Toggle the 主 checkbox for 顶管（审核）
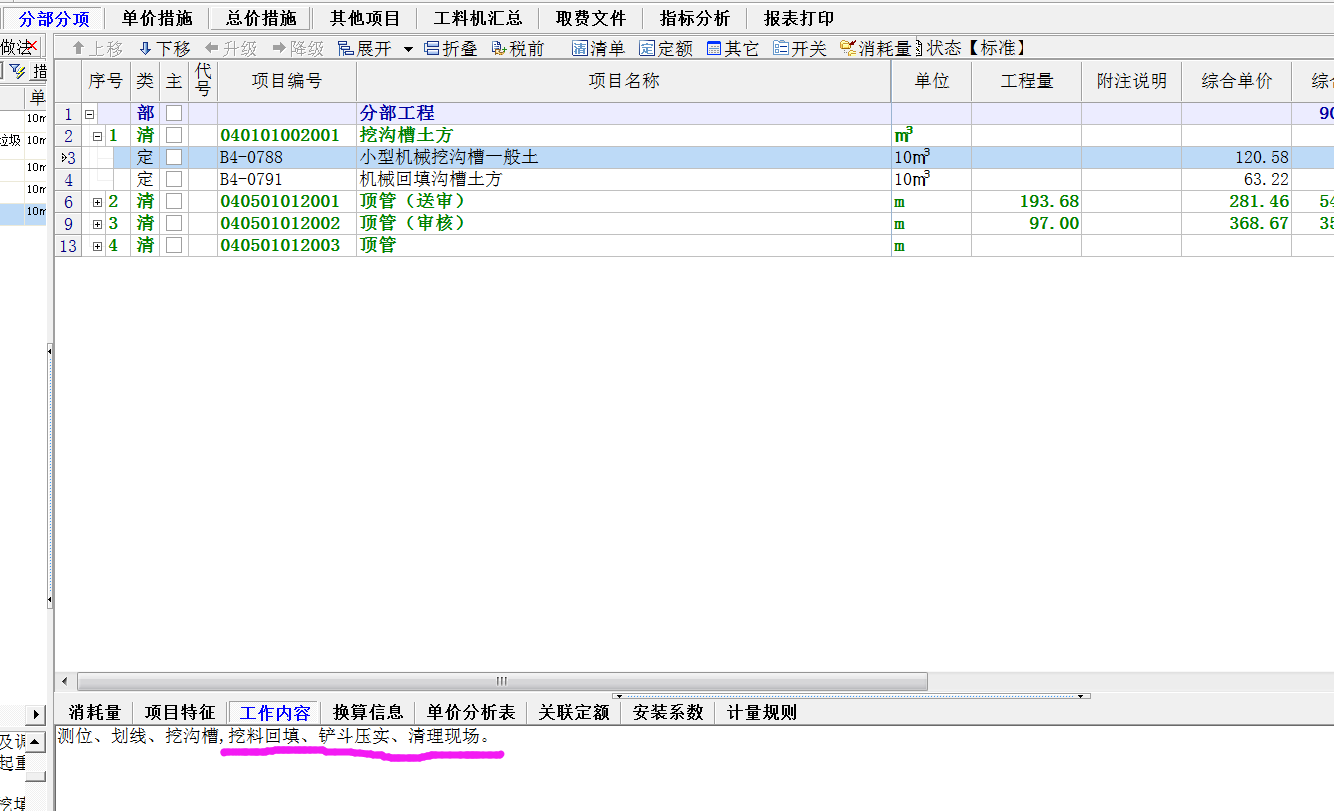Image resolution: width=1334 pixels, height=811 pixels. [x=174, y=223]
